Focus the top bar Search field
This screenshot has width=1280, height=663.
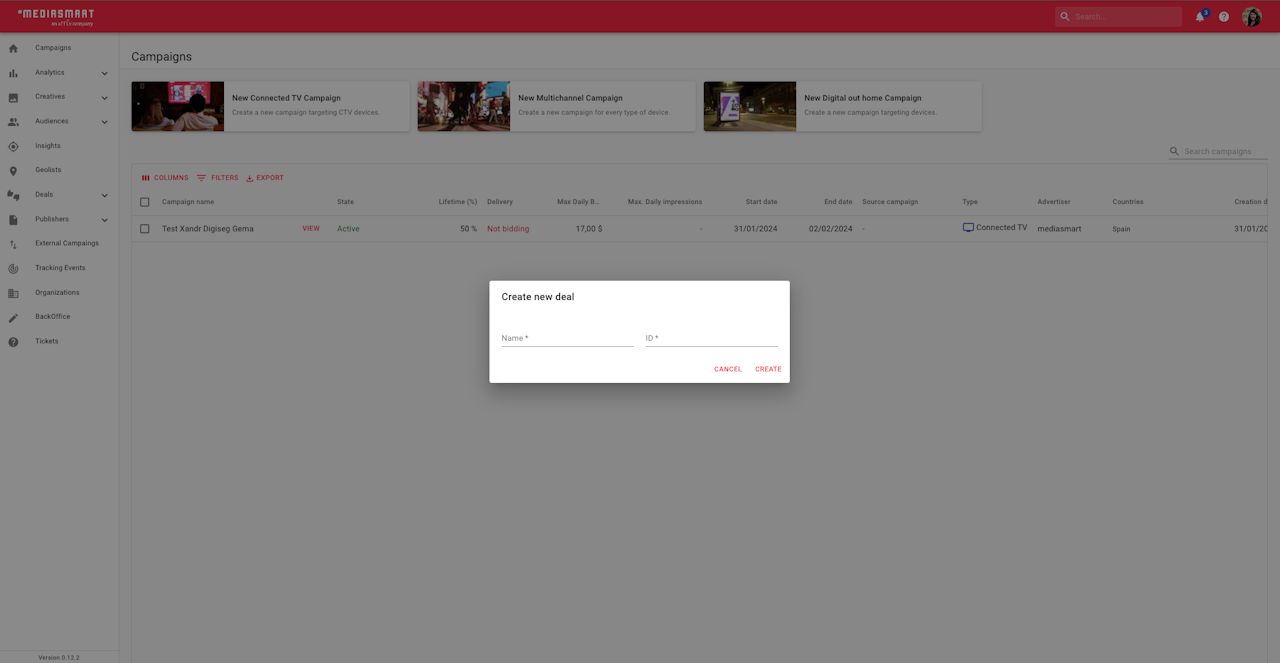click(x=1118, y=17)
